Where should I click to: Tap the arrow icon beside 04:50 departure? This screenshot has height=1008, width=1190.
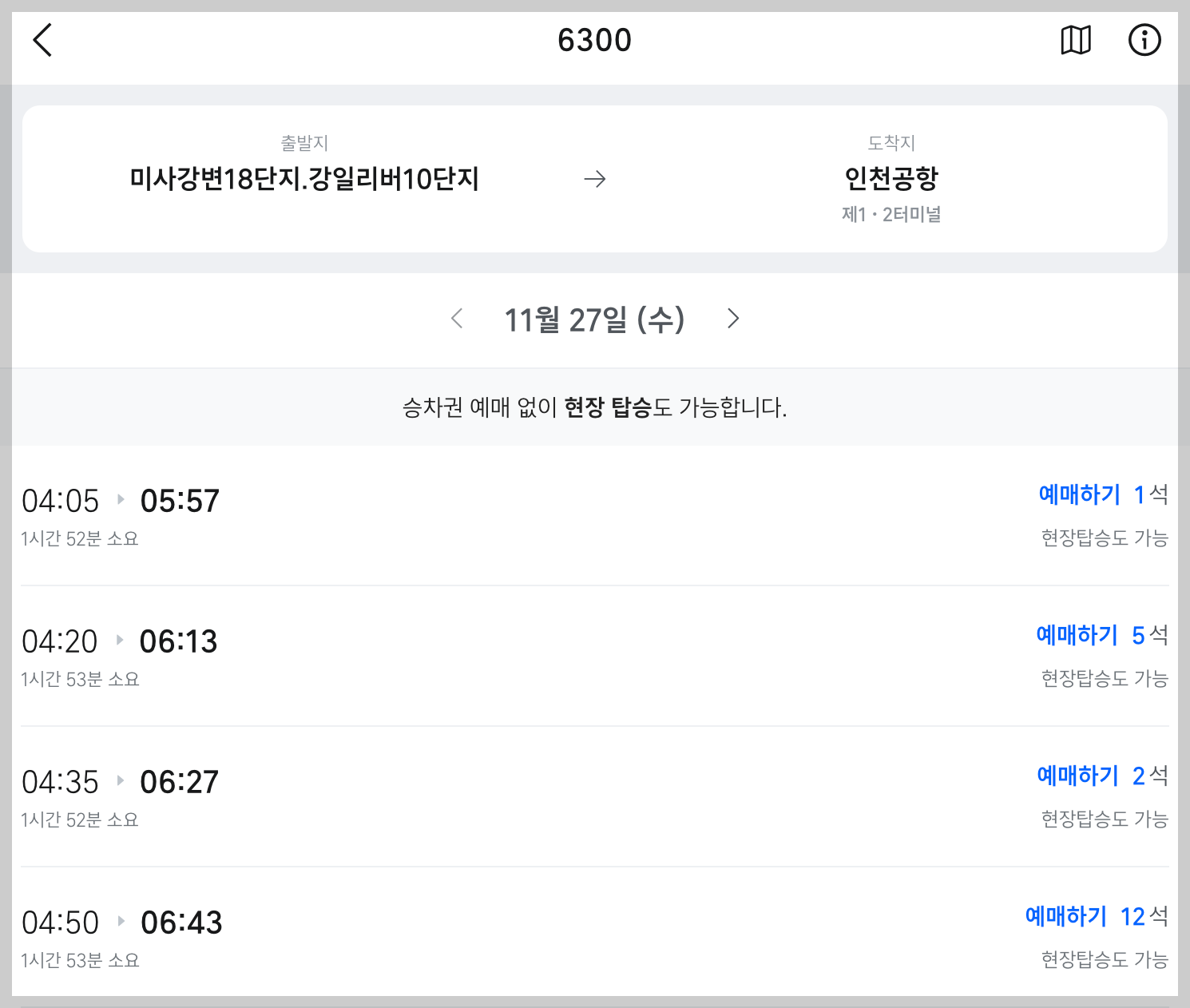121,921
